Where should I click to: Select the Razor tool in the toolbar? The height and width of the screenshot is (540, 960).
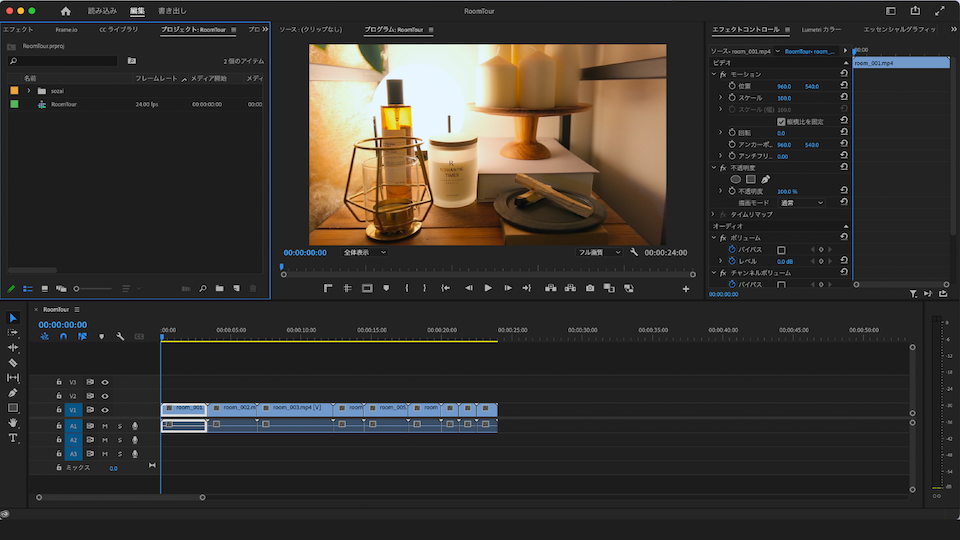point(13,363)
